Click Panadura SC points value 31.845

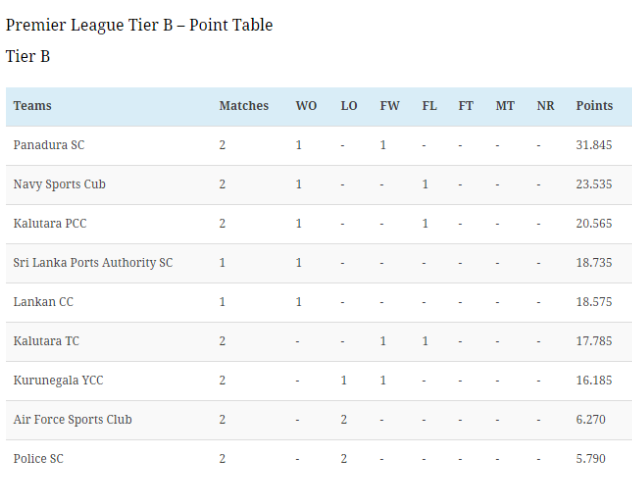tap(594, 145)
